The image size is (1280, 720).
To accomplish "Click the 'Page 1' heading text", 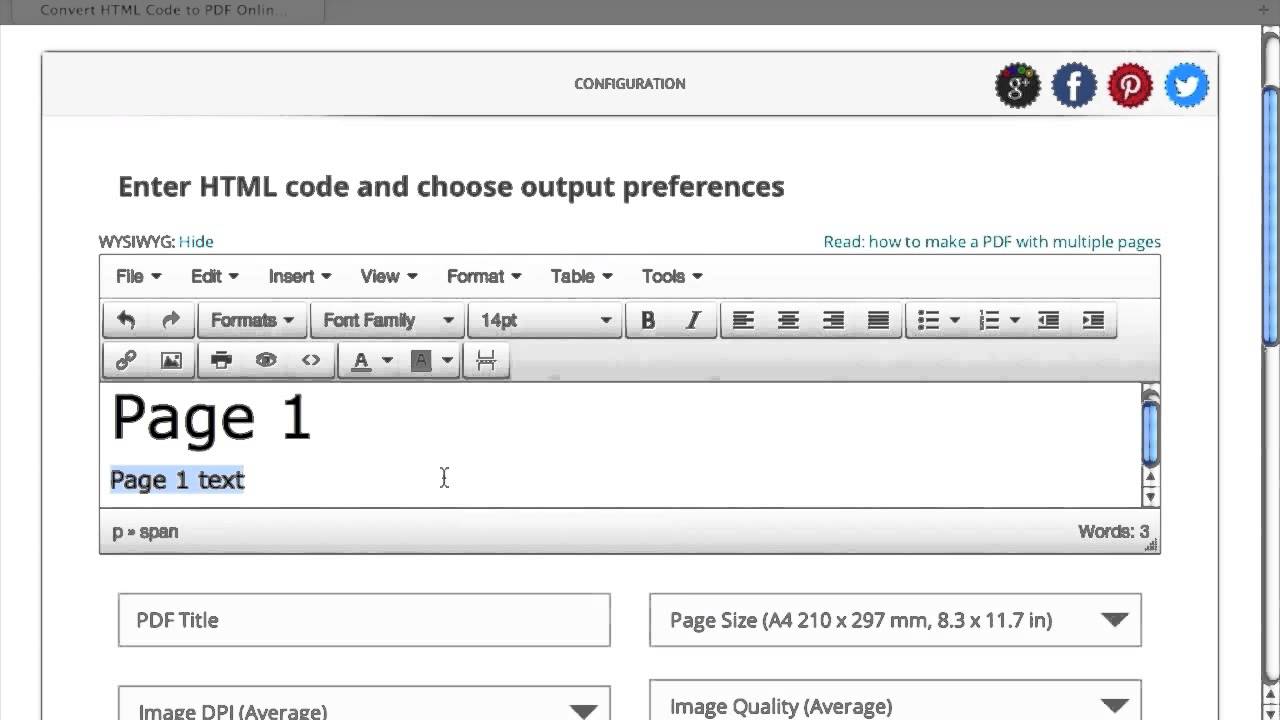I will point(212,418).
